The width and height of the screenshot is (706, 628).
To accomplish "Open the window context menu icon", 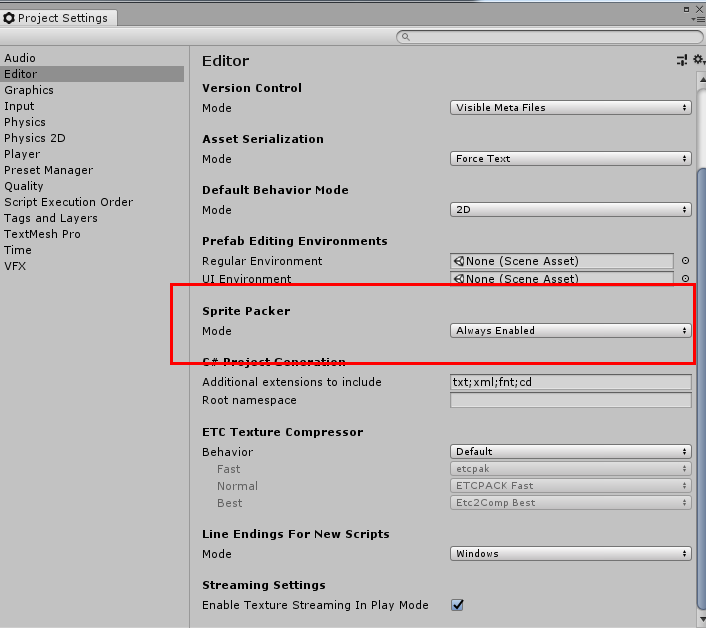I will (x=699, y=20).
